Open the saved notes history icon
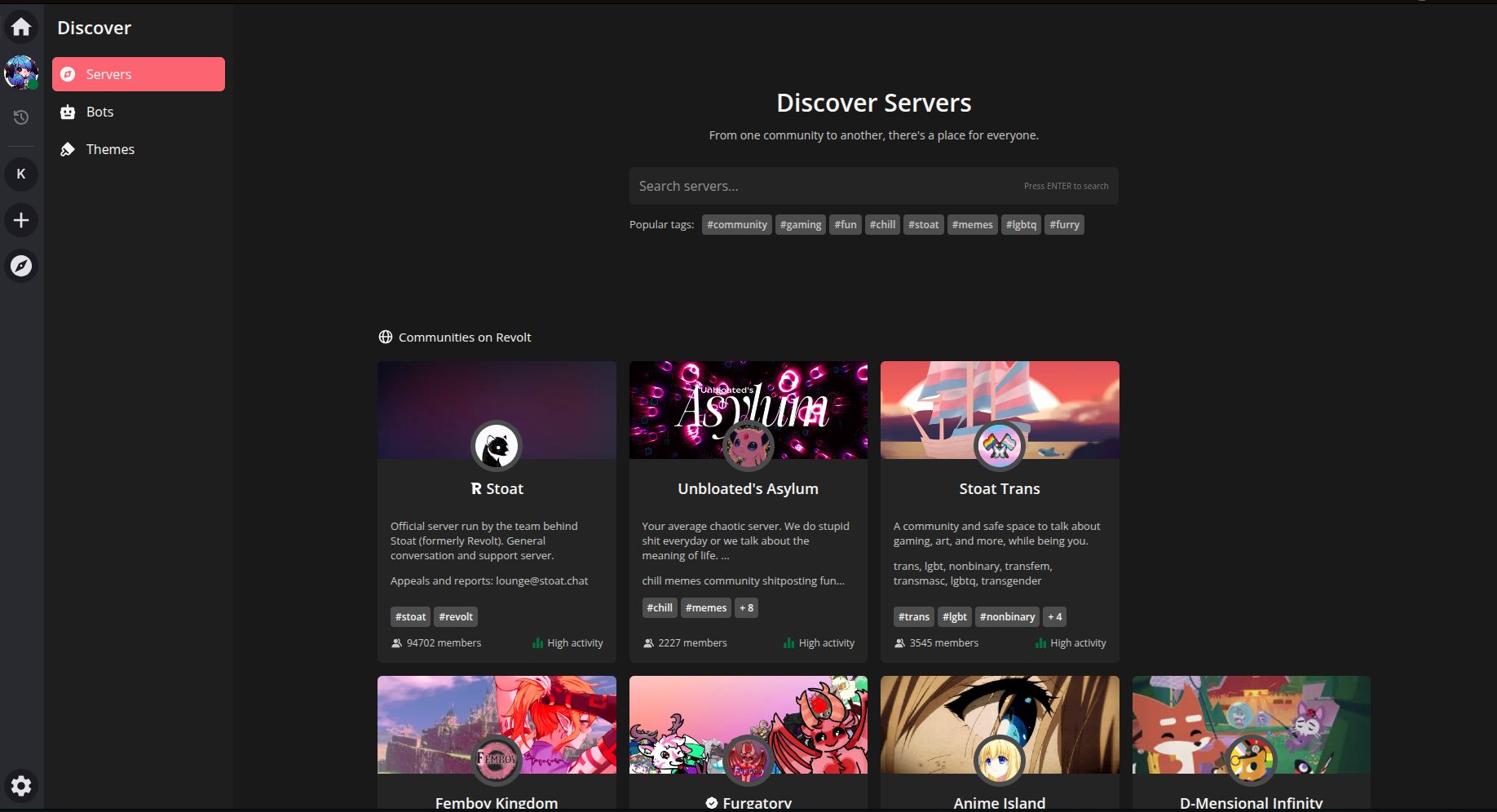 point(21,117)
